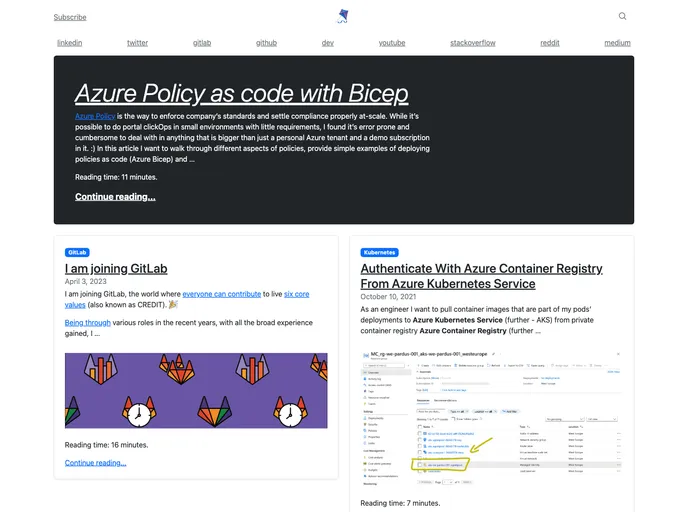The width and height of the screenshot is (688, 512).
Task: Click the April 3, 2023 date text
Action: tap(86, 281)
